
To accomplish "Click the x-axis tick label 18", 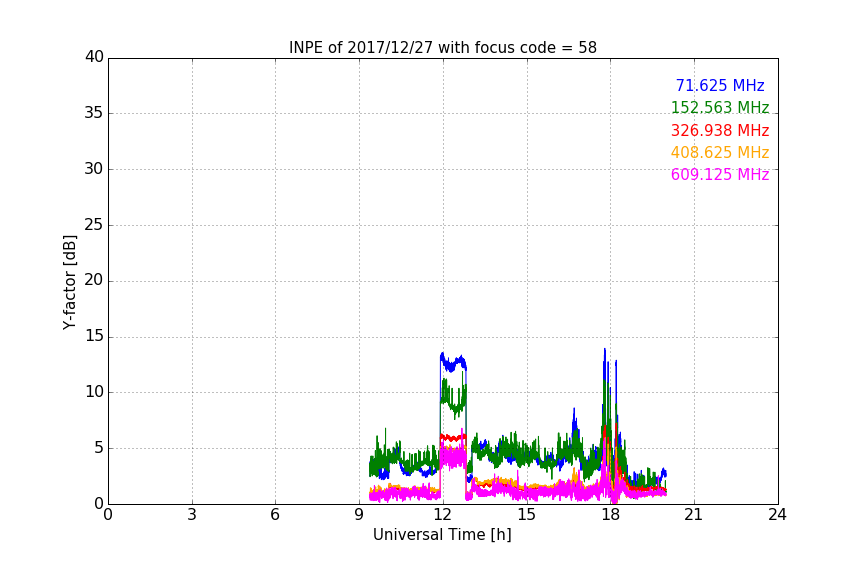I will point(610,515).
